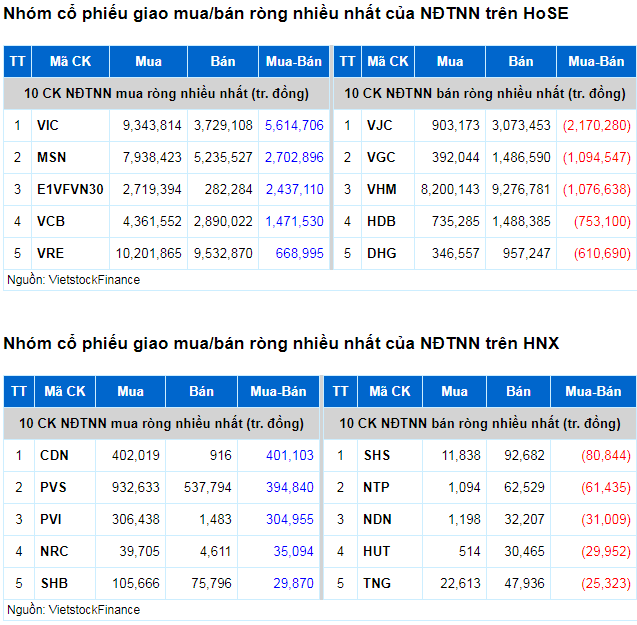This screenshot has width=637, height=625.
Task: Select MSN buy value 7,938,423
Action: pos(152,157)
